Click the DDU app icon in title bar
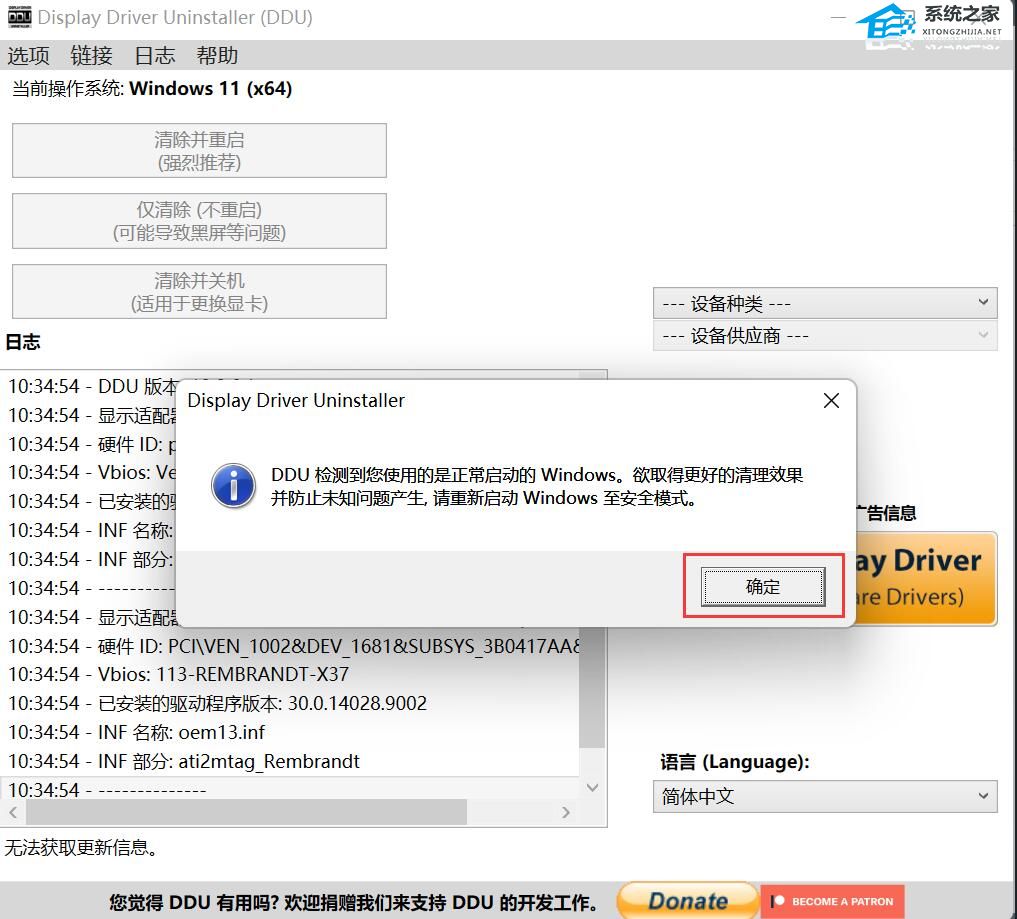Viewport: 1017px width, 919px height. (19, 18)
